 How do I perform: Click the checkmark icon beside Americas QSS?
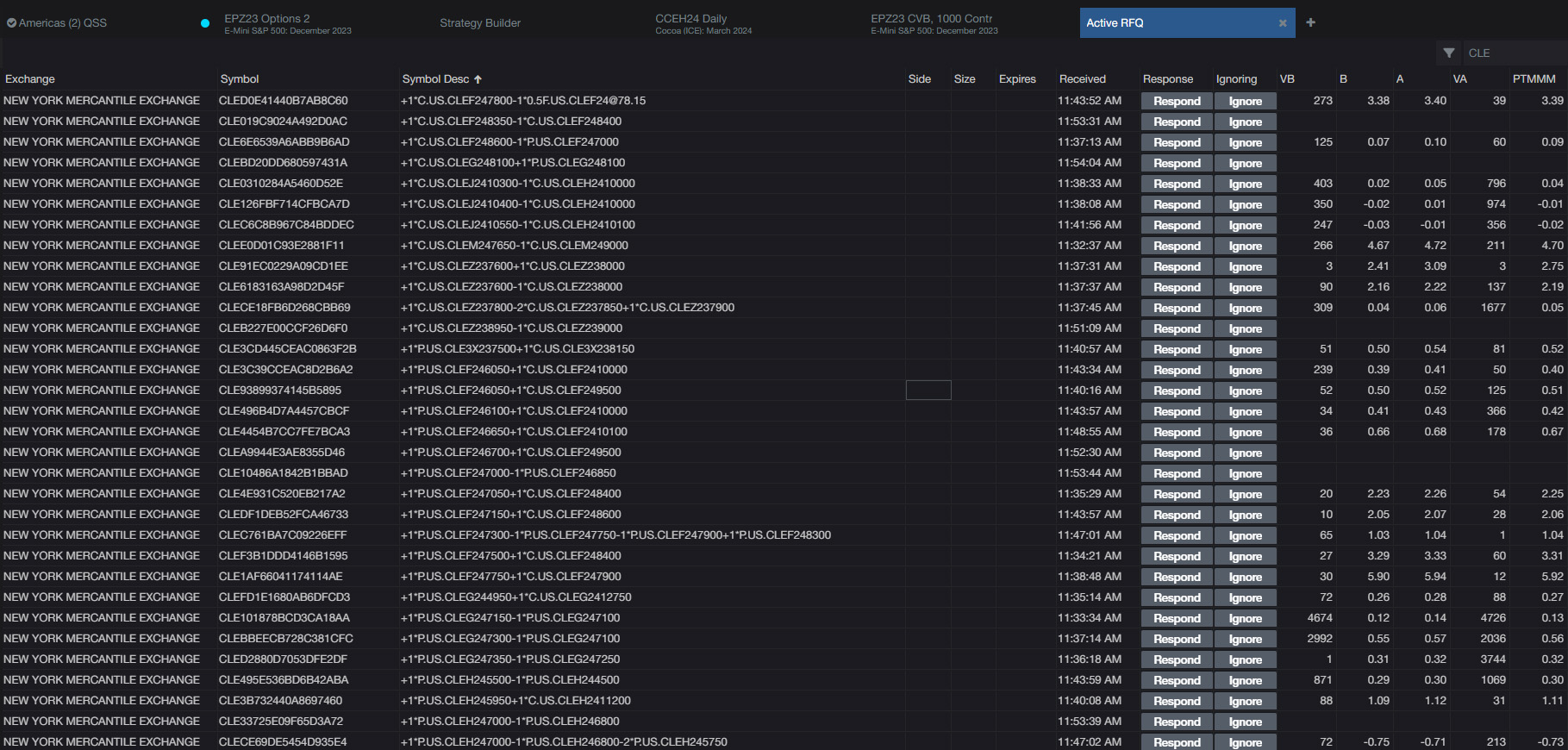11,23
